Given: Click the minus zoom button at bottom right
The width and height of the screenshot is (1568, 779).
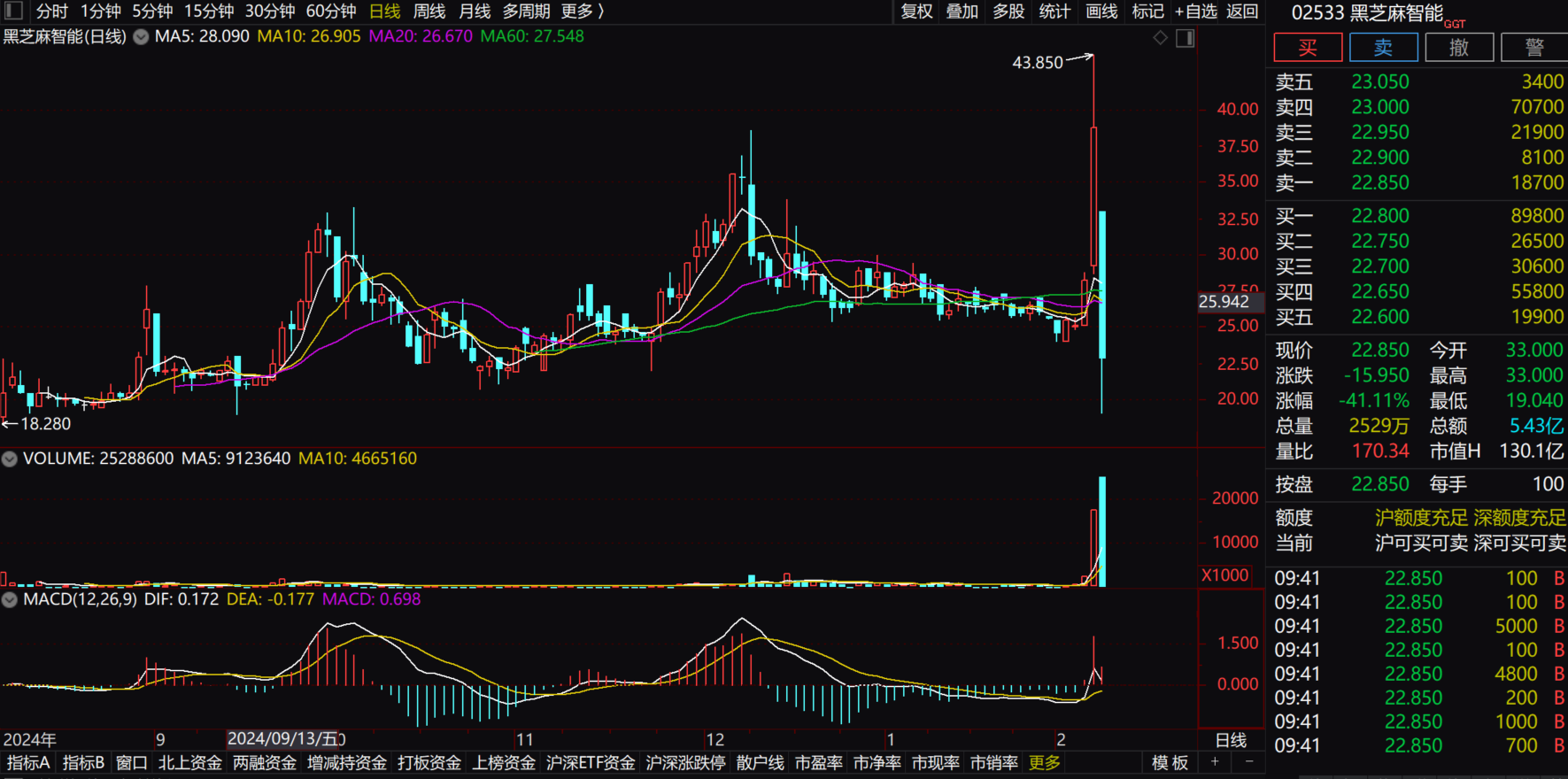Looking at the screenshot, I should point(1249,762).
